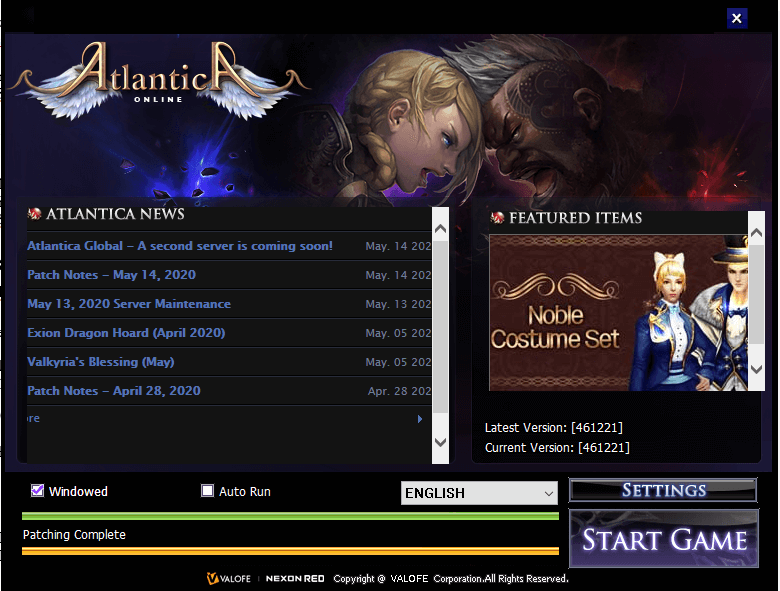Click 'Latest Version: [461221]' text

click(x=553, y=428)
